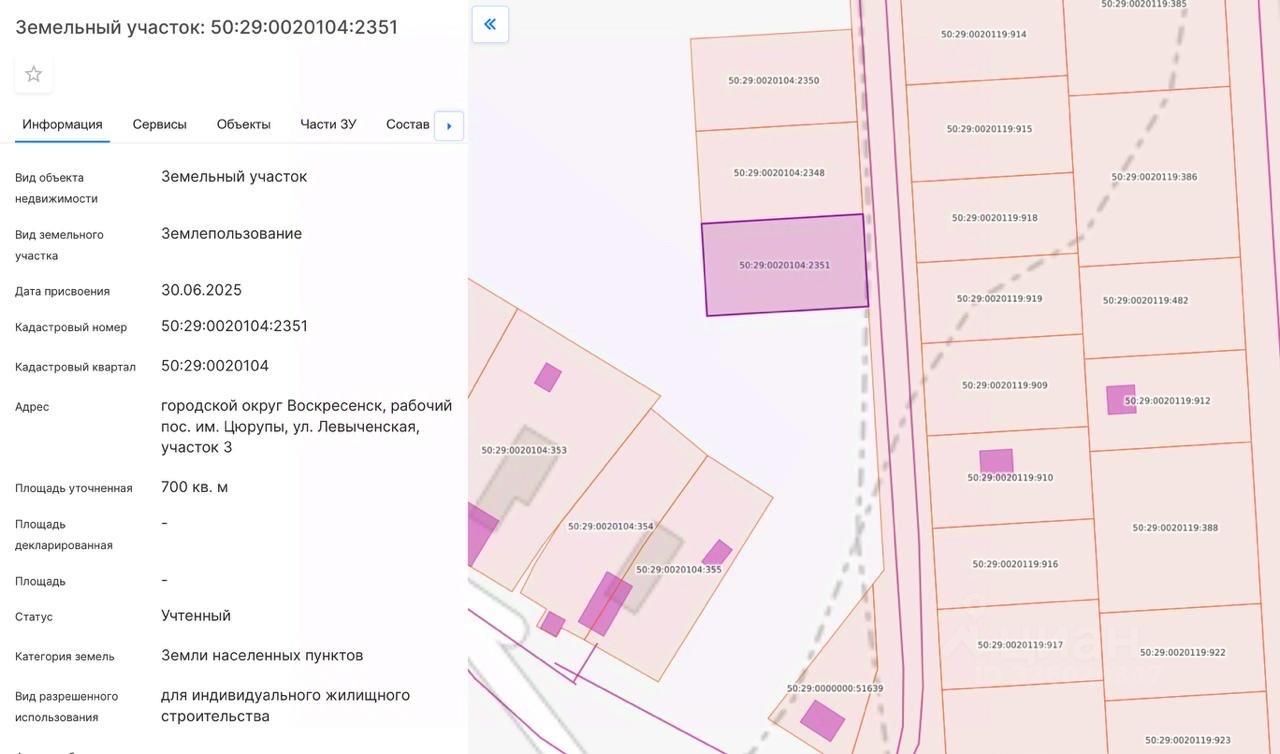Click the label Вид разрешенного использования
The height and width of the screenshot is (754, 1280).
66,707
